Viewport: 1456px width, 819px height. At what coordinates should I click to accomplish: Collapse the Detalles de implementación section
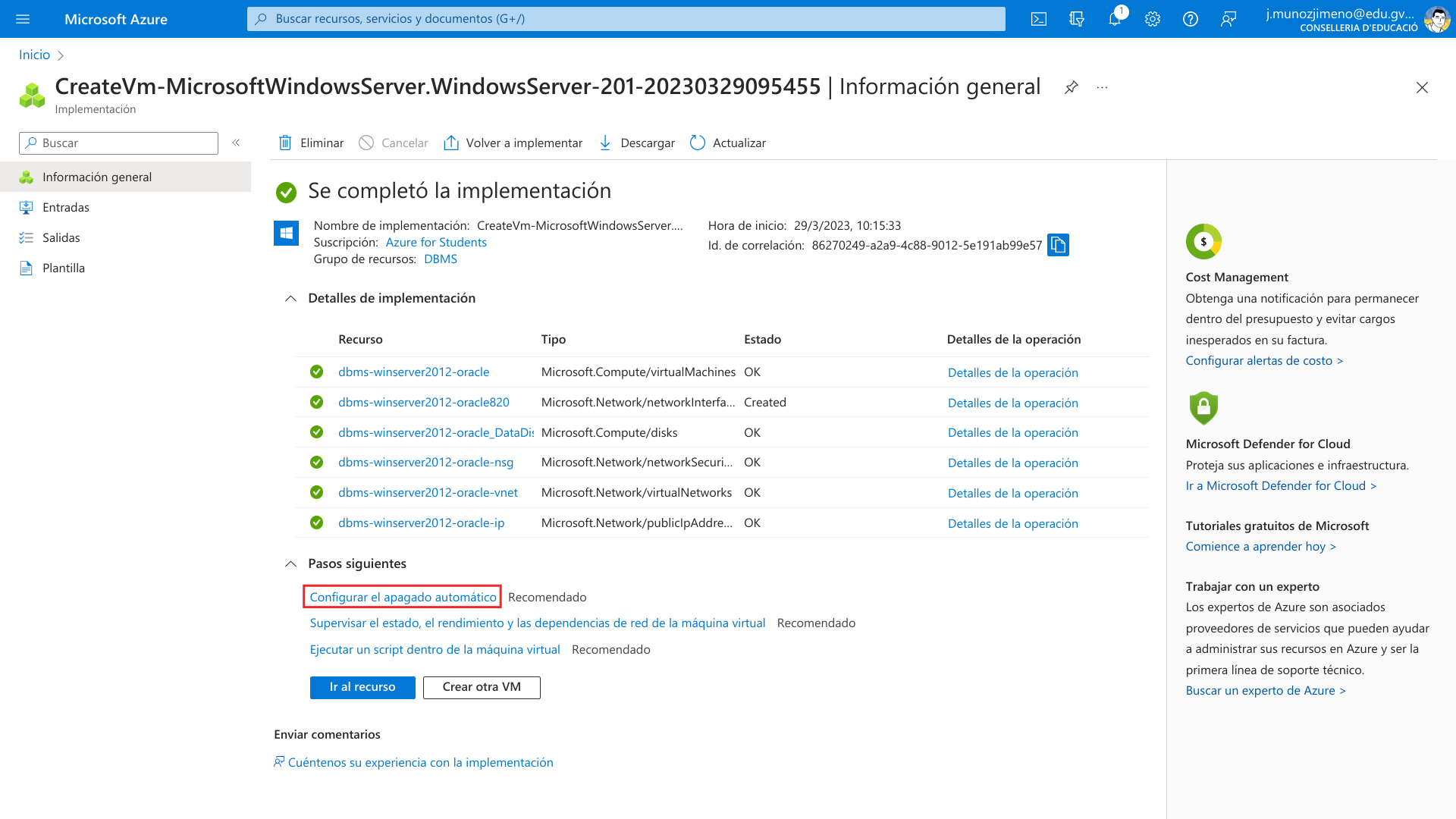290,299
